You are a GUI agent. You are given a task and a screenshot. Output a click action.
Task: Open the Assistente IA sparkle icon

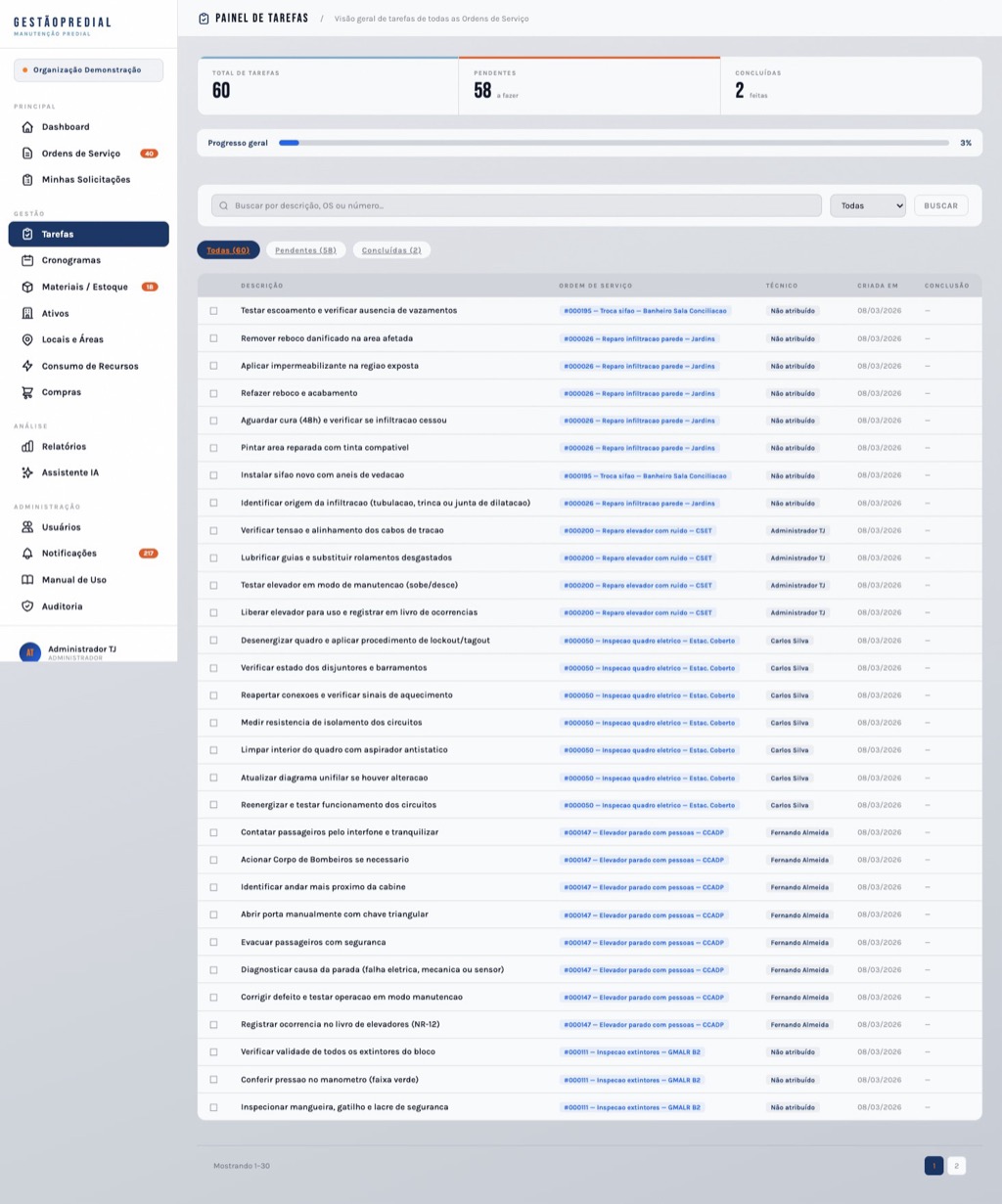coord(27,472)
